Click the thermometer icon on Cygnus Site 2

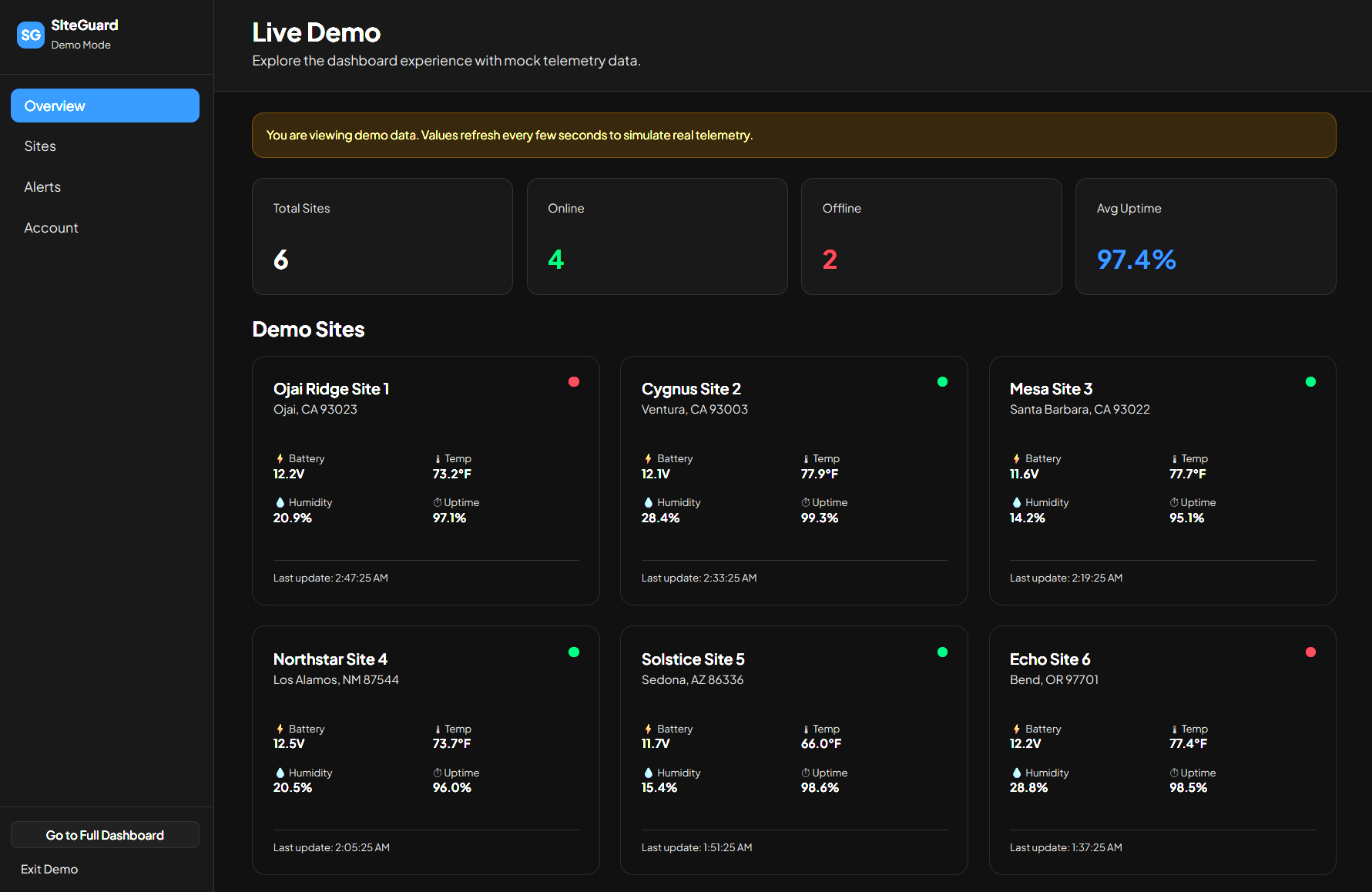tap(805, 458)
